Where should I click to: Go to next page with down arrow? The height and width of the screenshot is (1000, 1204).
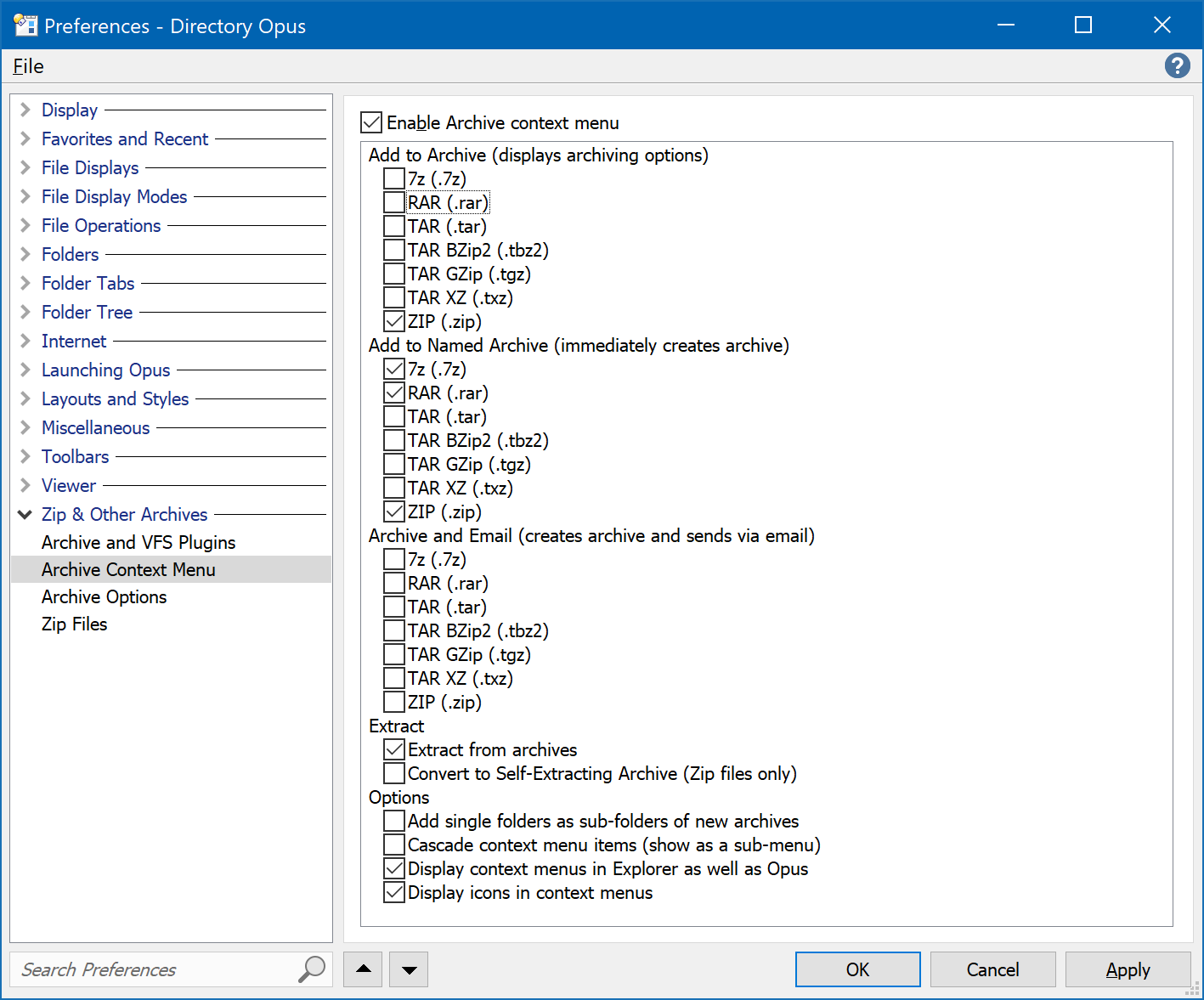tap(409, 969)
